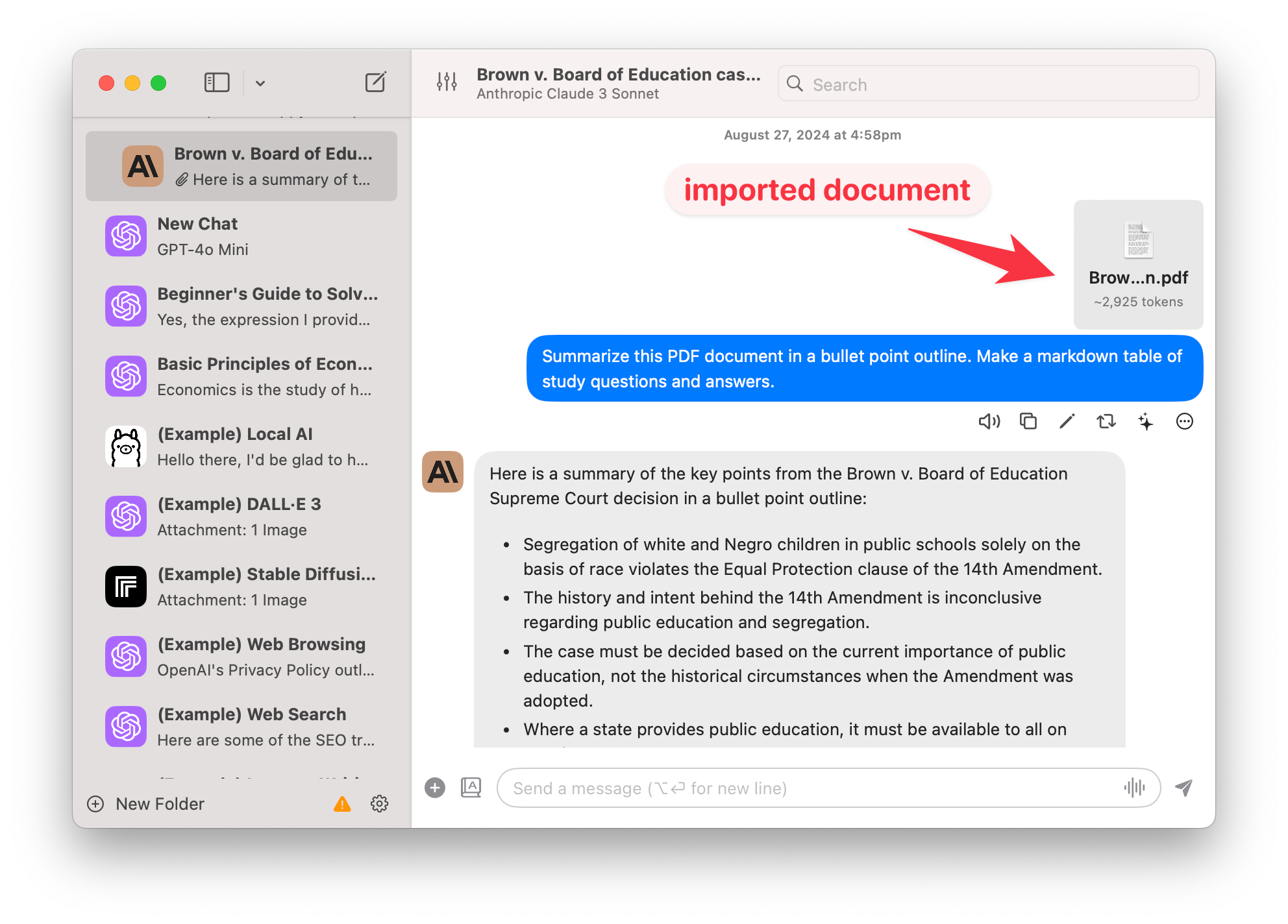
Task: Click the llama icon beside Local AI
Action: coord(126,446)
